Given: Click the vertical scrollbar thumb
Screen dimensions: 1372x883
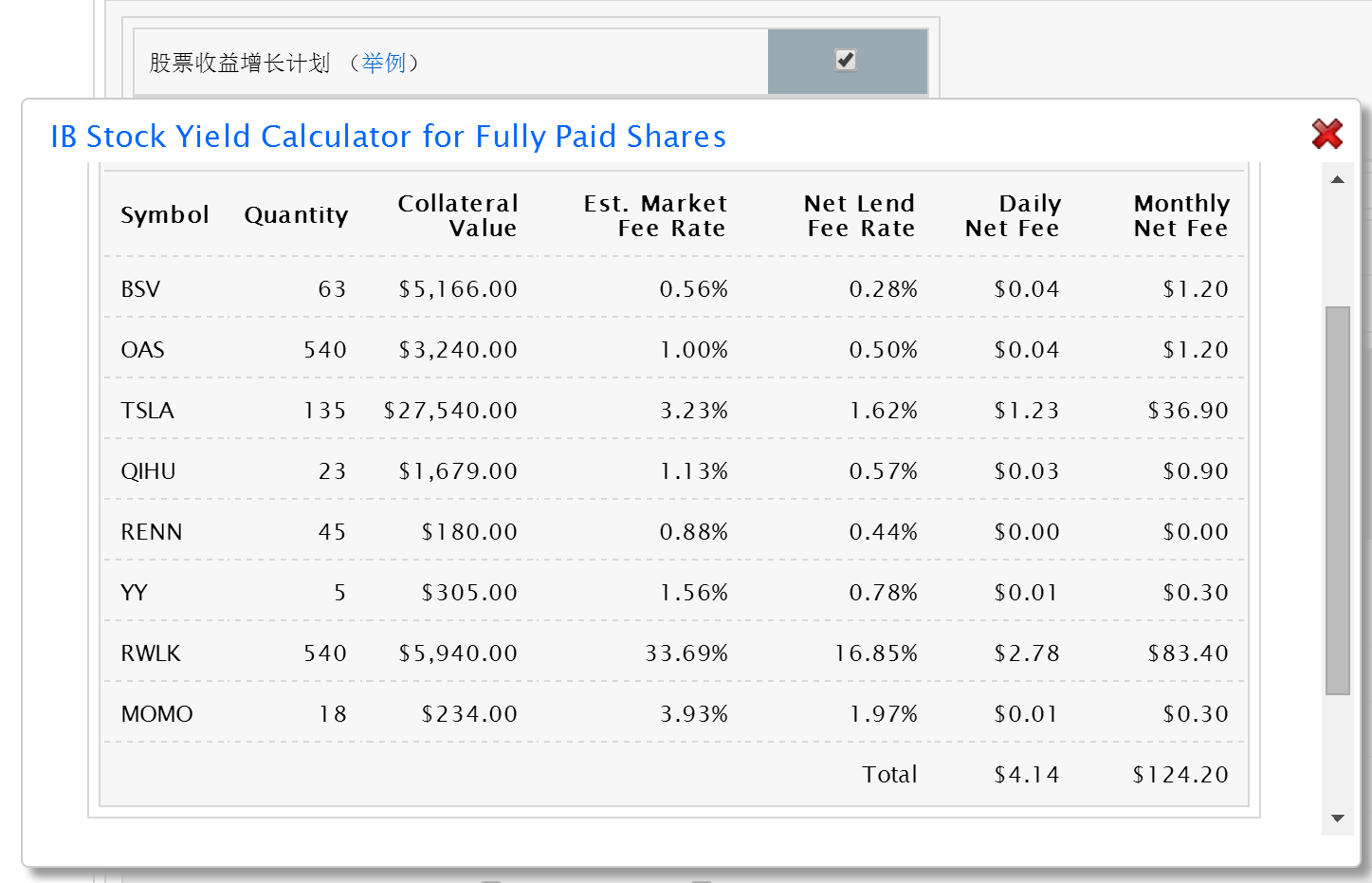Looking at the screenshot, I should pyautogui.click(x=1337, y=500).
